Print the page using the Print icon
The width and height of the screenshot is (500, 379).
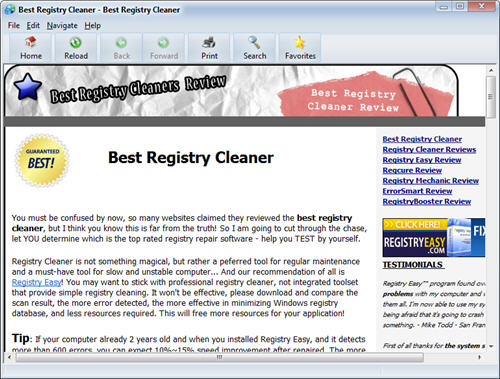pyautogui.click(x=209, y=48)
